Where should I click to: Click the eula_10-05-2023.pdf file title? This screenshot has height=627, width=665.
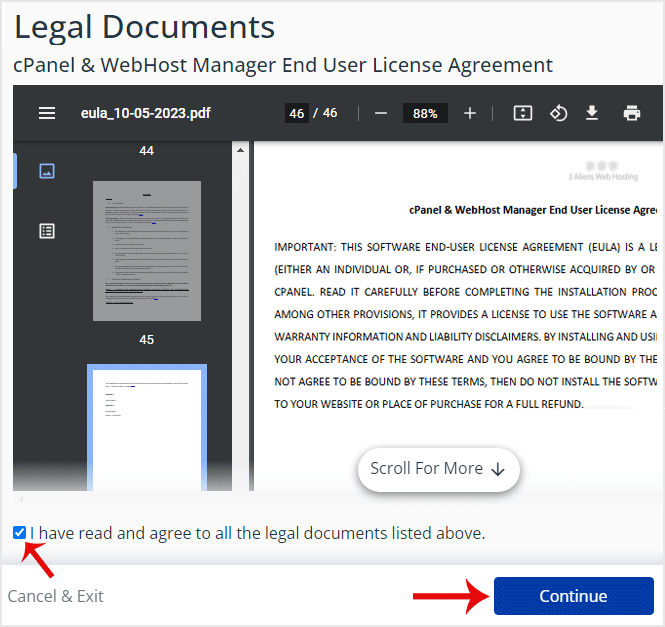tap(146, 113)
